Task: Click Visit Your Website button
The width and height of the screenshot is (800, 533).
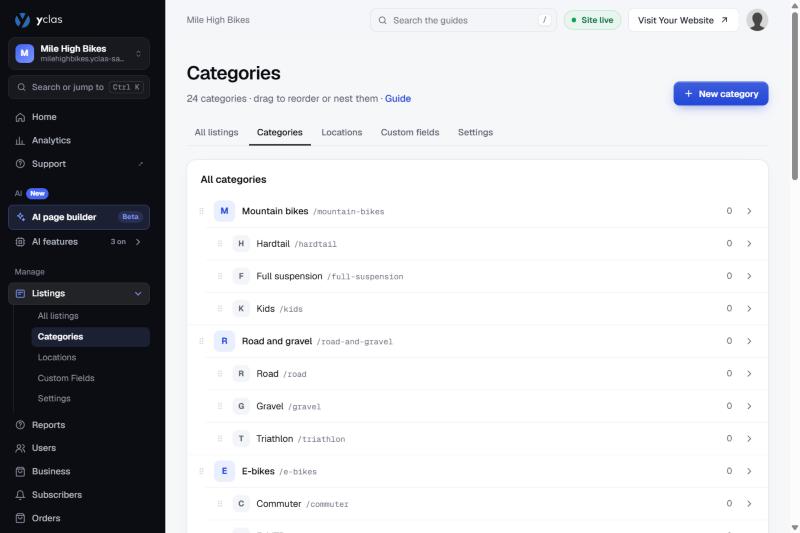Action: pos(683,20)
